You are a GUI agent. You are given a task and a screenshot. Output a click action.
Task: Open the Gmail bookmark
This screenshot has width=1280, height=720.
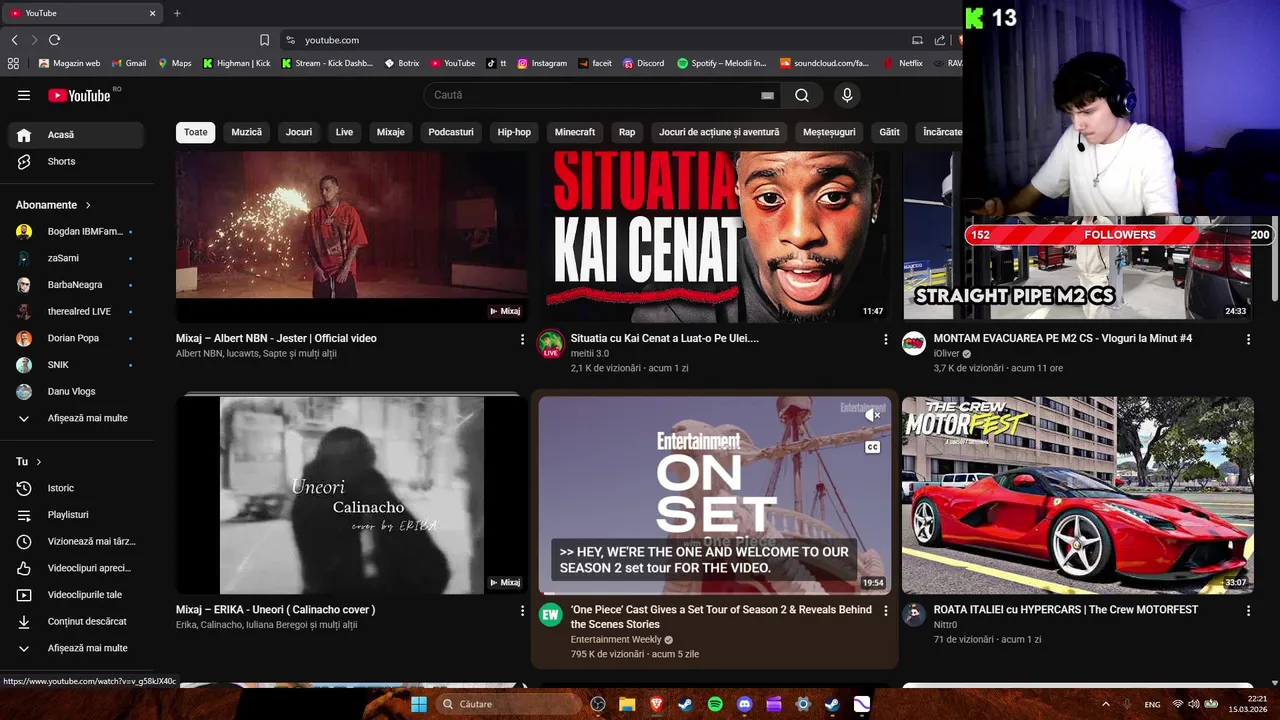pyautogui.click(x=128, y=63)
